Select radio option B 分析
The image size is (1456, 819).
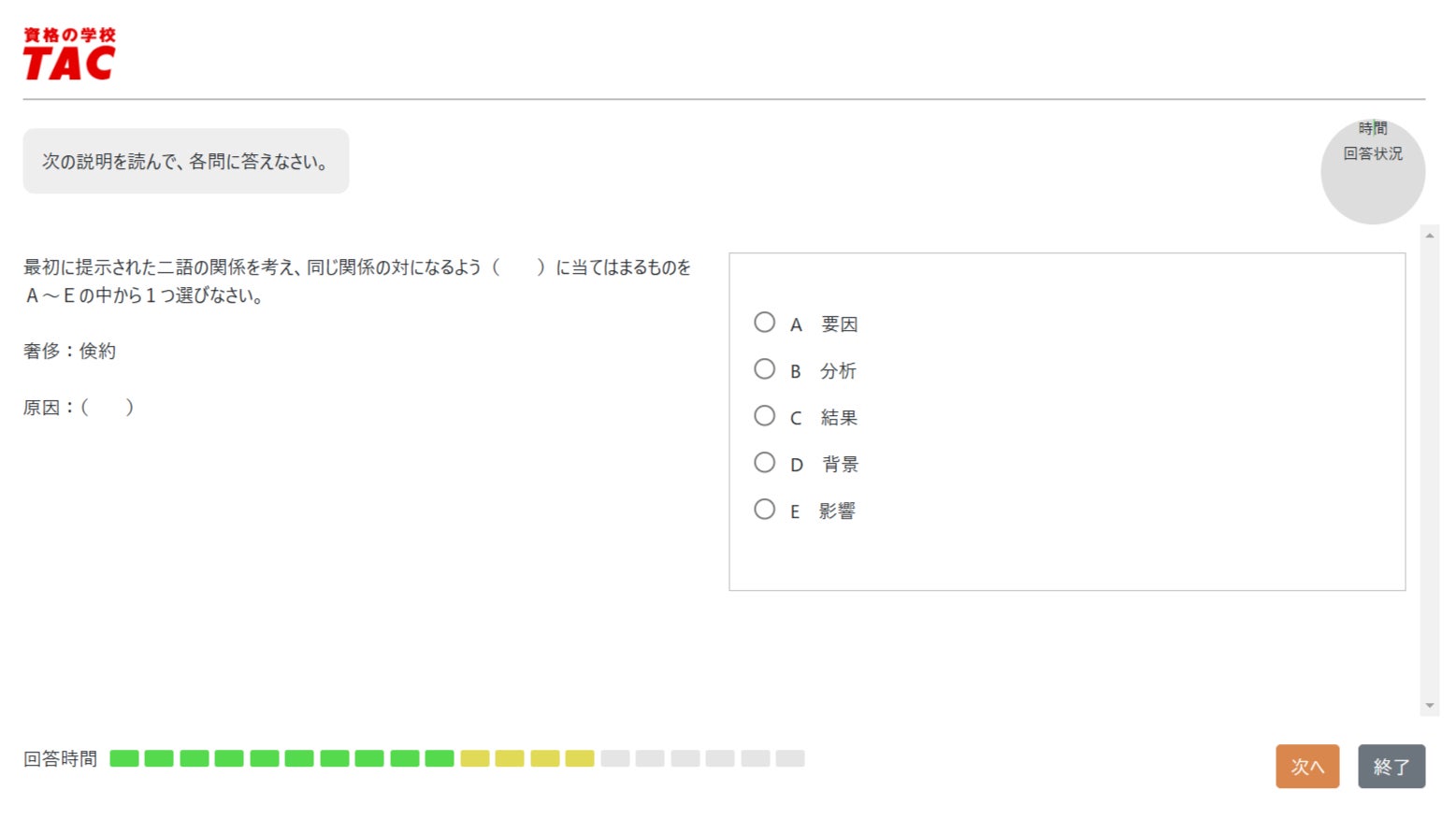pos(764,369)
